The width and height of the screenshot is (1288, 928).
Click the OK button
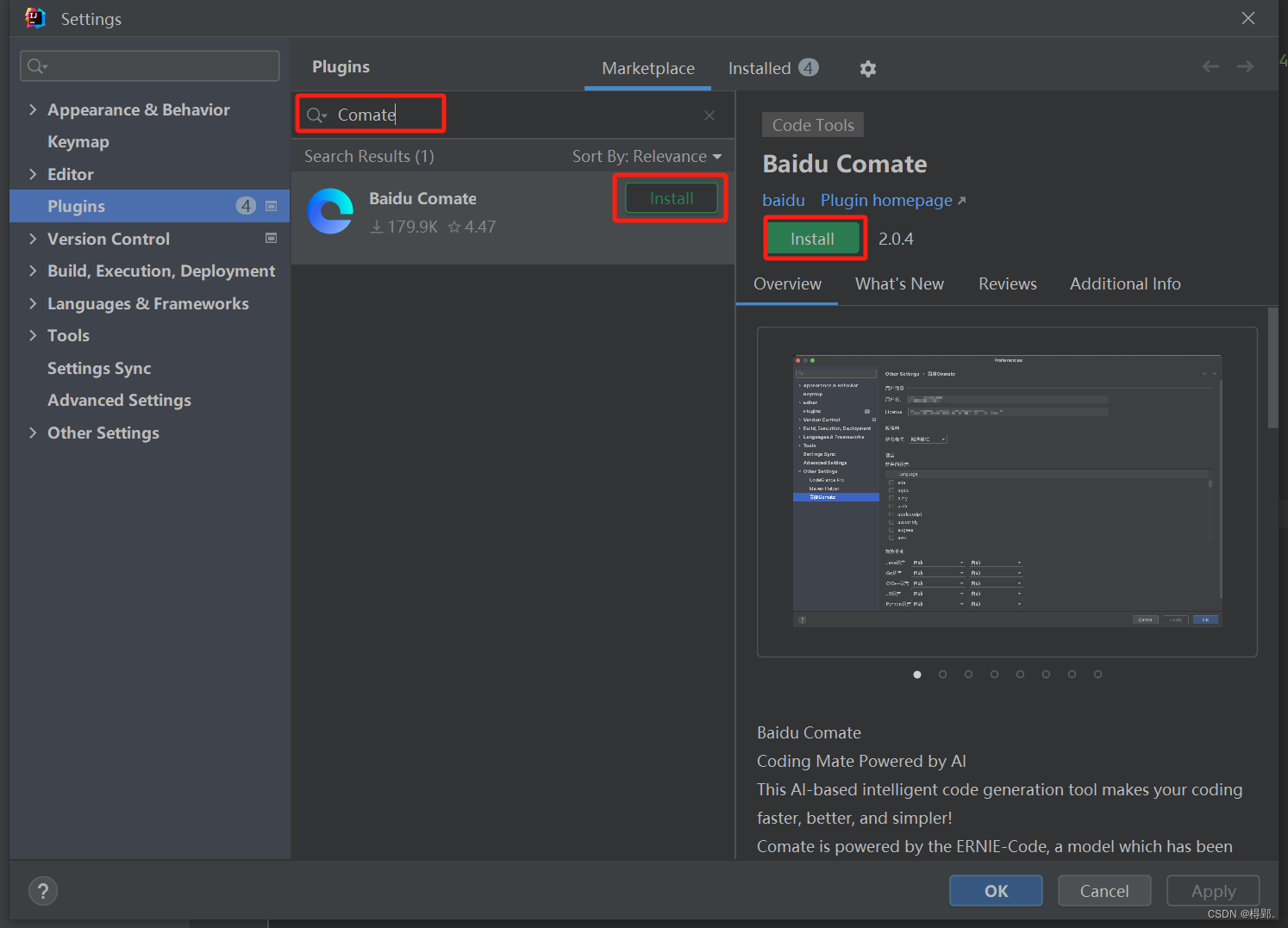coord(996,891)
